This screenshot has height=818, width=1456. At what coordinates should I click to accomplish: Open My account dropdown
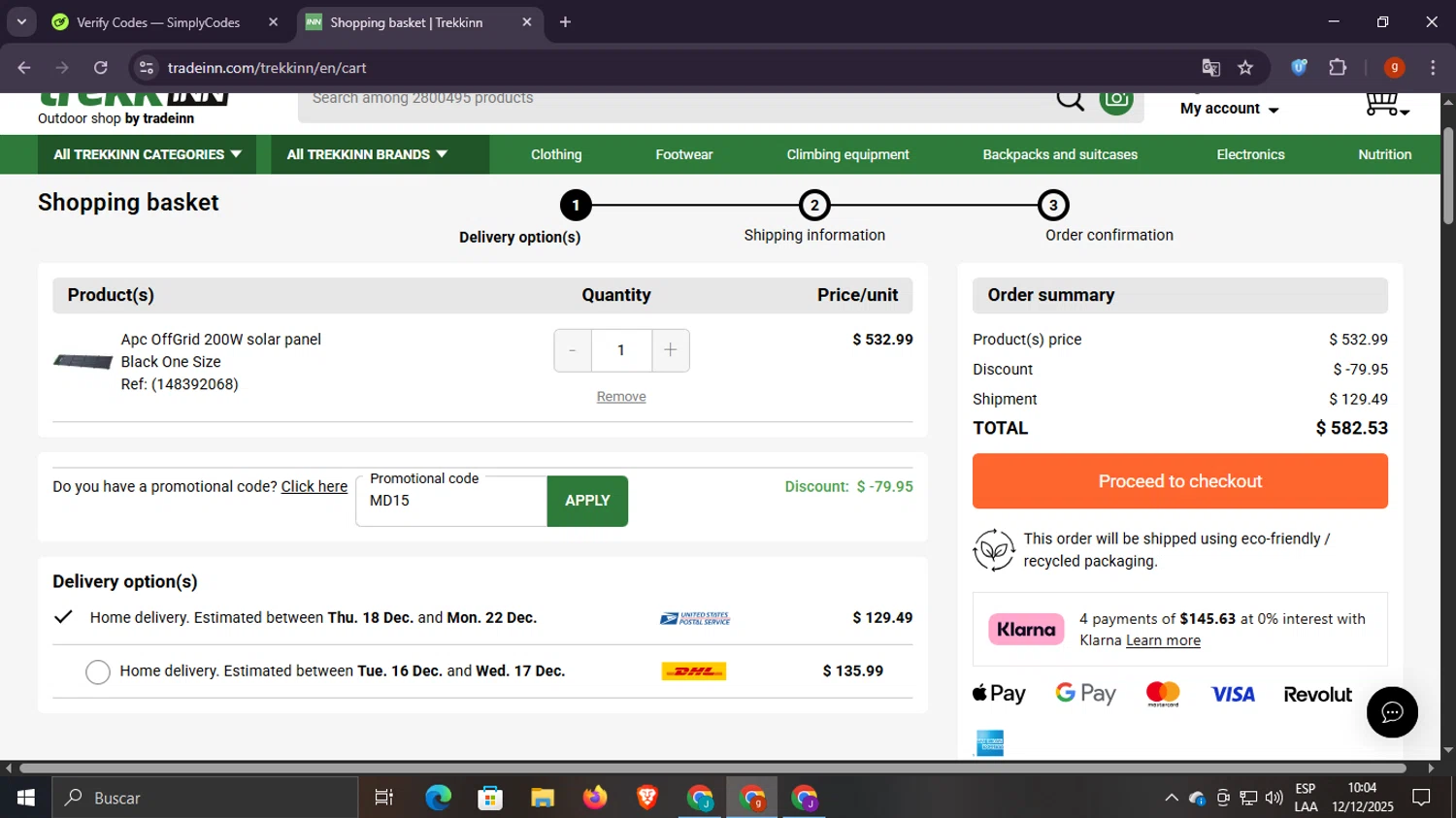(1229, 109)
